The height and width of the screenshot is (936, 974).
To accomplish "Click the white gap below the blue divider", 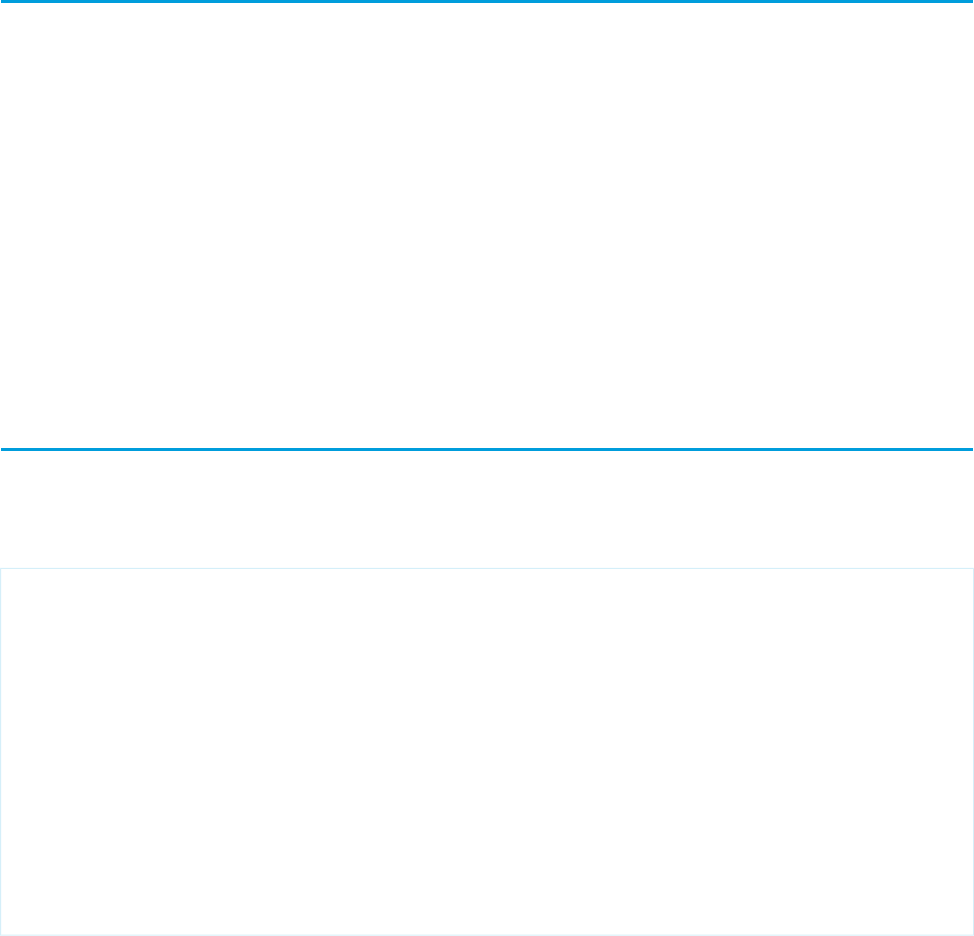I will tap(487, 509).
